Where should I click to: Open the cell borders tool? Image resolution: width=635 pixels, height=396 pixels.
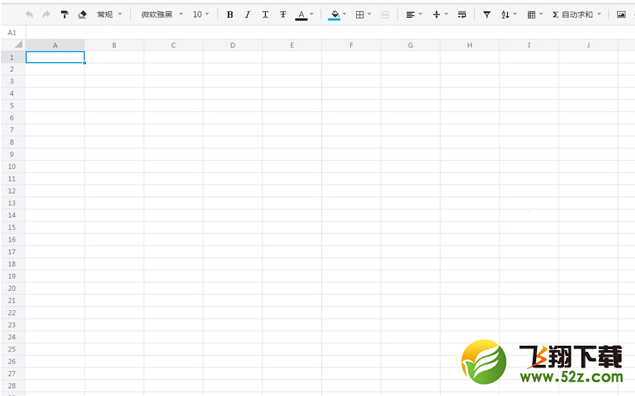click(x=360, y=15)
